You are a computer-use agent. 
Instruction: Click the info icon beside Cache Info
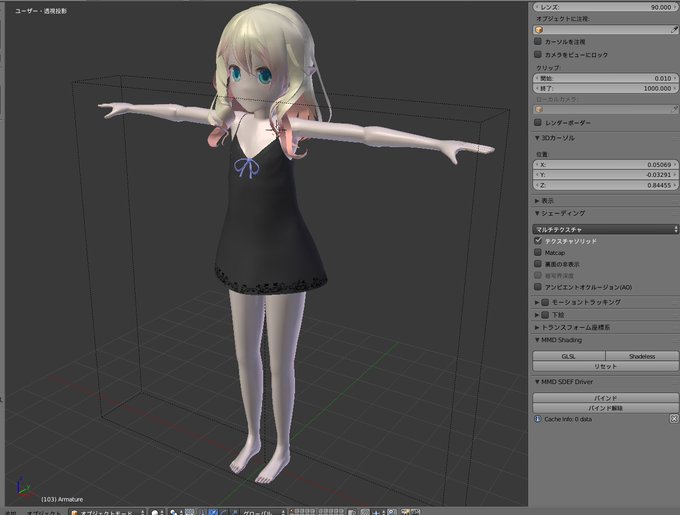(538, 419)
